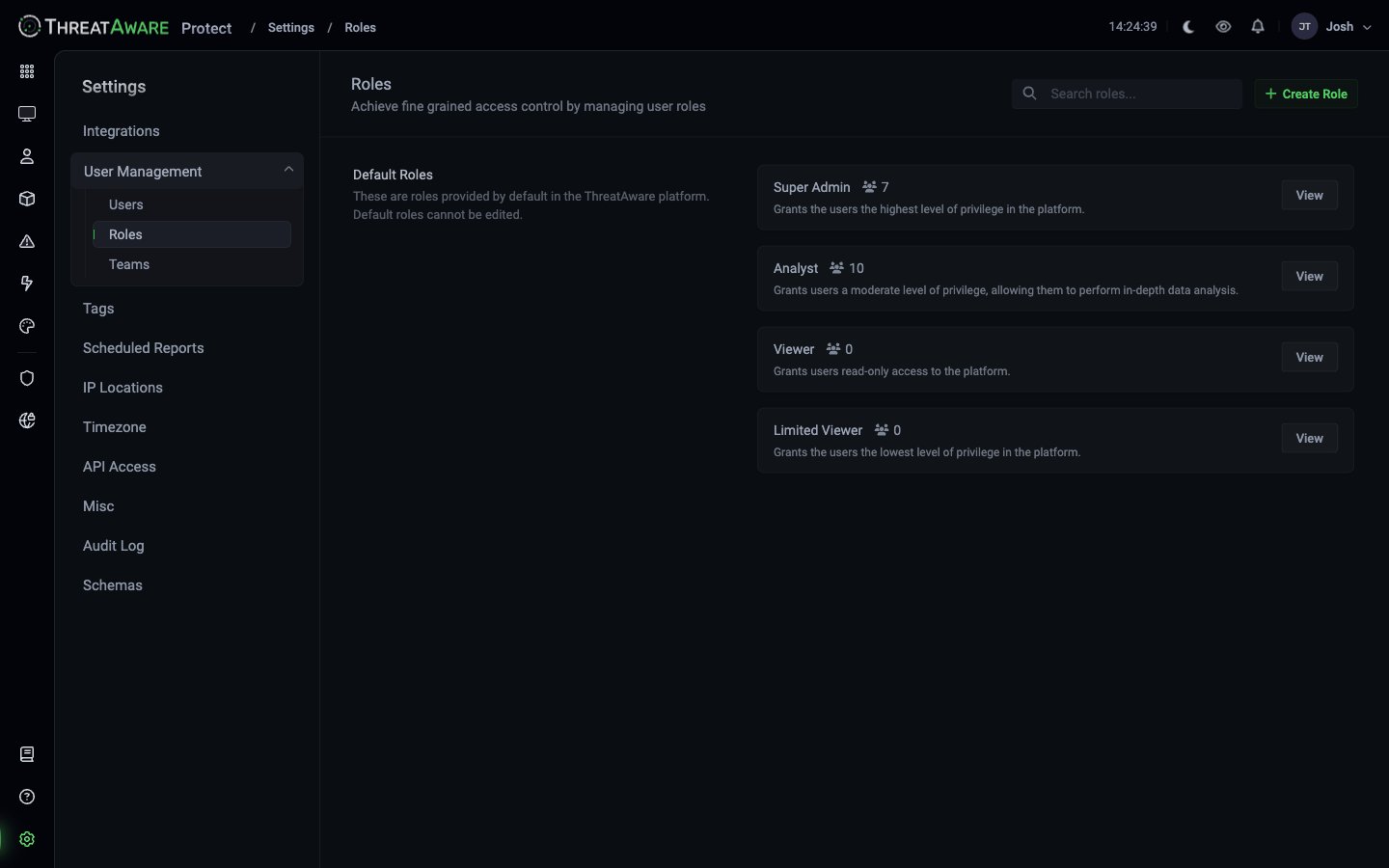This screenshot has height=868, width=1389.
Task: Open Misc settings
Action: pos(98,506)
